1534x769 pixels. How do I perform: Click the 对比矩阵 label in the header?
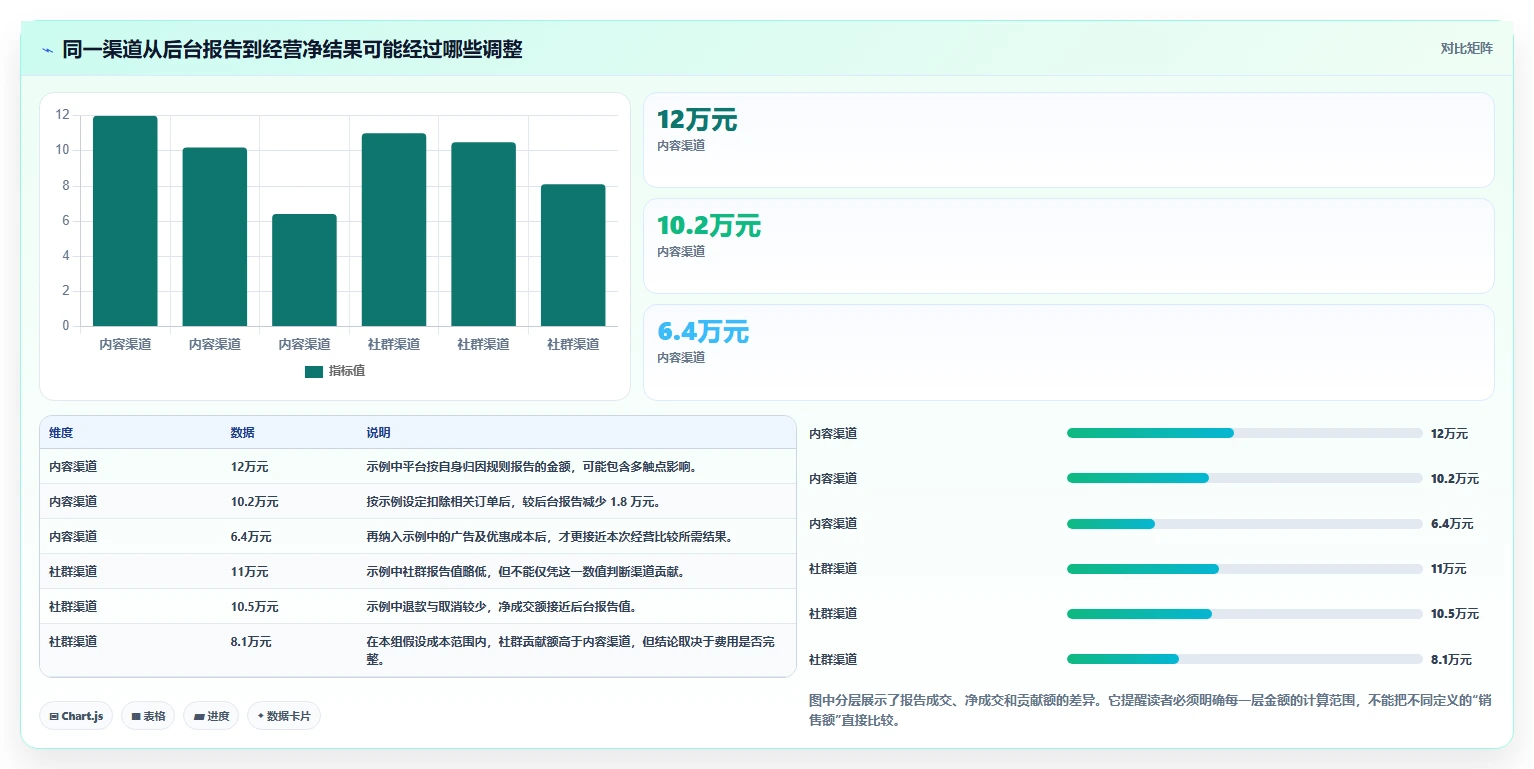tap(1466, 49)
